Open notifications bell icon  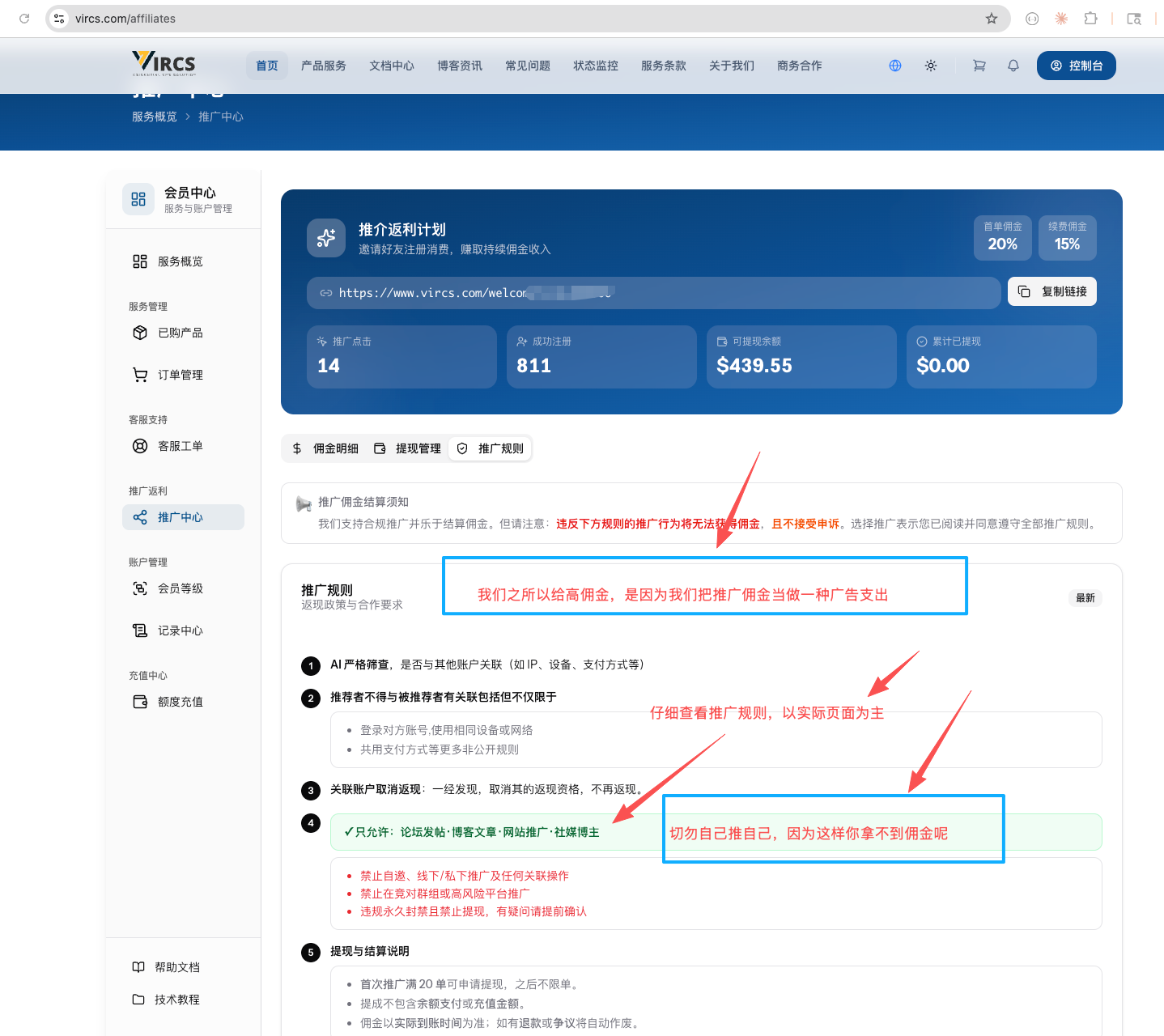(1013, 66)
